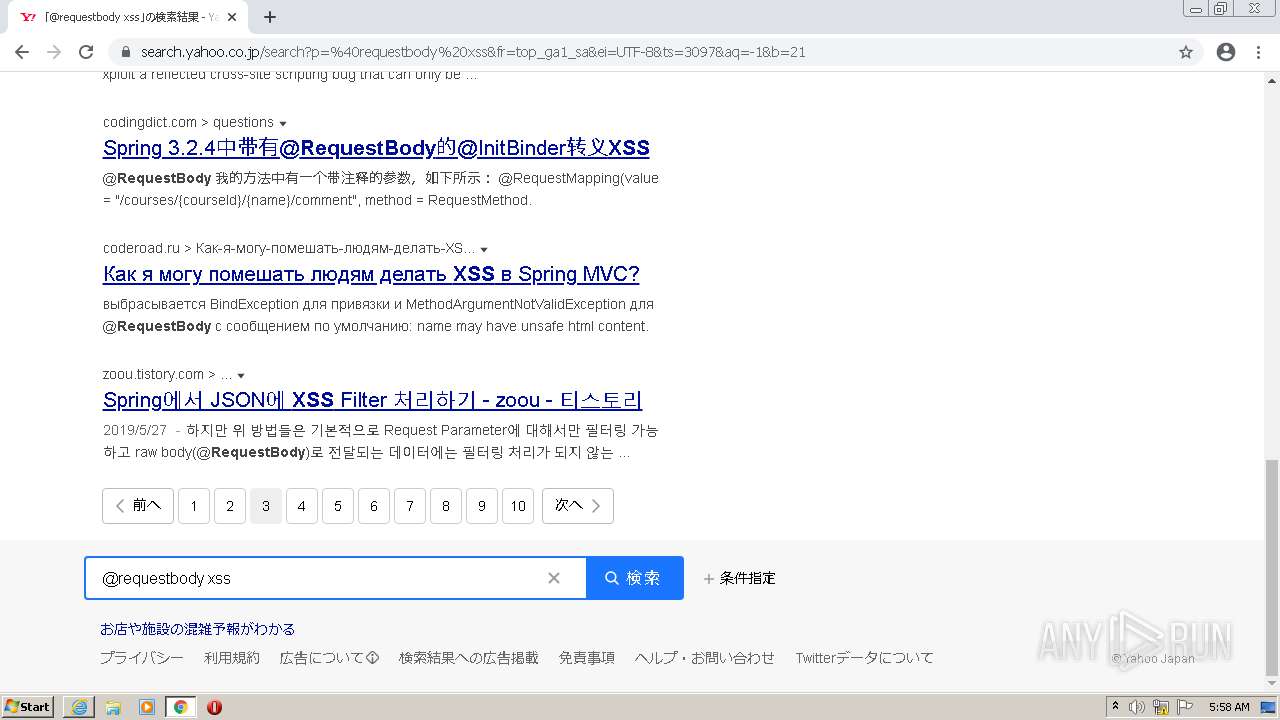
Task: Open the Windows Start menu
Action: [x=28, y=707]
